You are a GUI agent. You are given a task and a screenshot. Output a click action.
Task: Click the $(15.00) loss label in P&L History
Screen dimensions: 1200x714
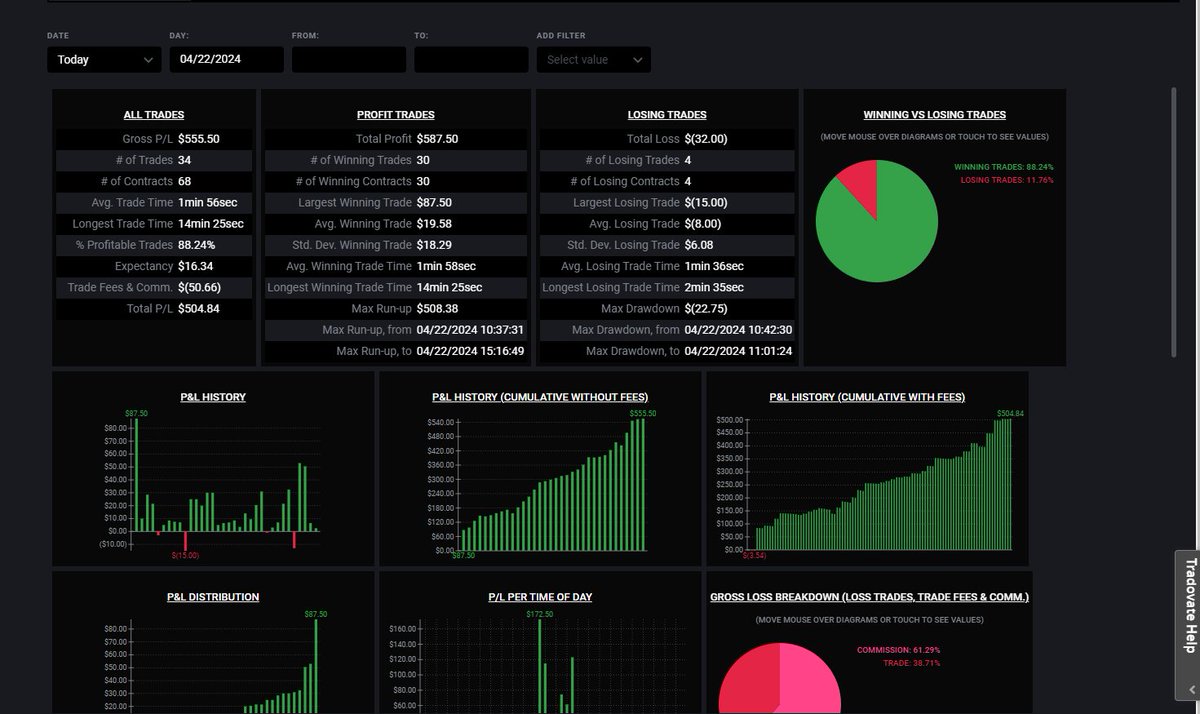click(185, 555)
